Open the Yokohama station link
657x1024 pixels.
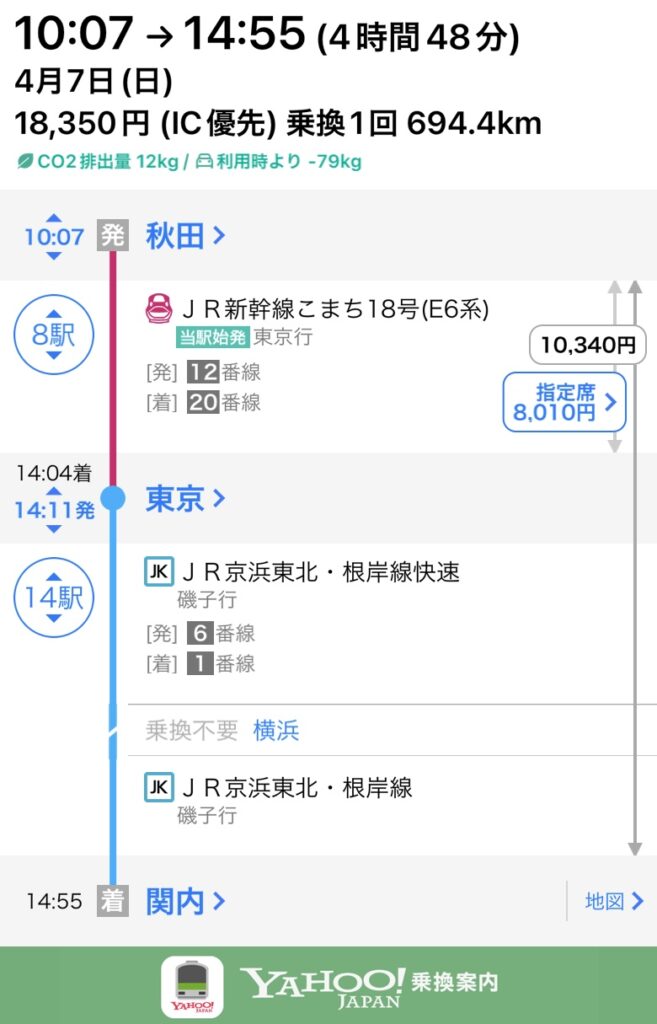tap(276, 731)
